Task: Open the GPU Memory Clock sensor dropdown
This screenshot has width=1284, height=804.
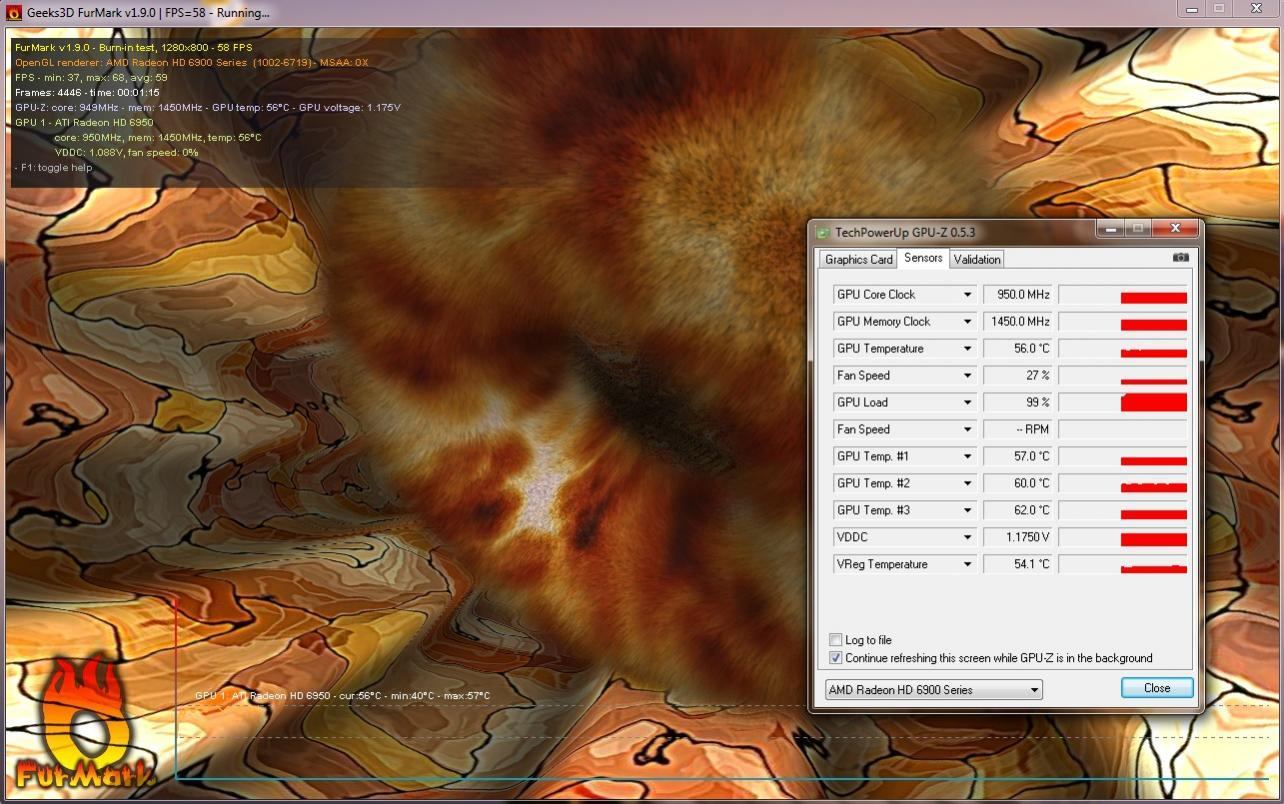Action: pyautogui.click(x=967, y=322)
